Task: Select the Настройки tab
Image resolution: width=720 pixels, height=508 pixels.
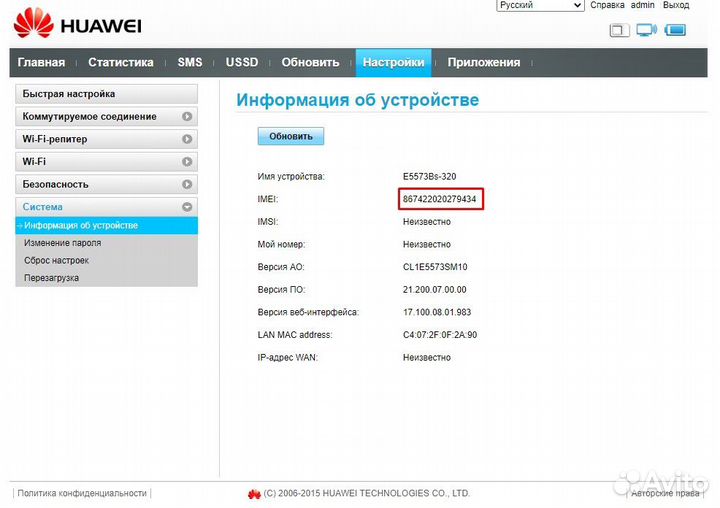Action: point(394,62)
